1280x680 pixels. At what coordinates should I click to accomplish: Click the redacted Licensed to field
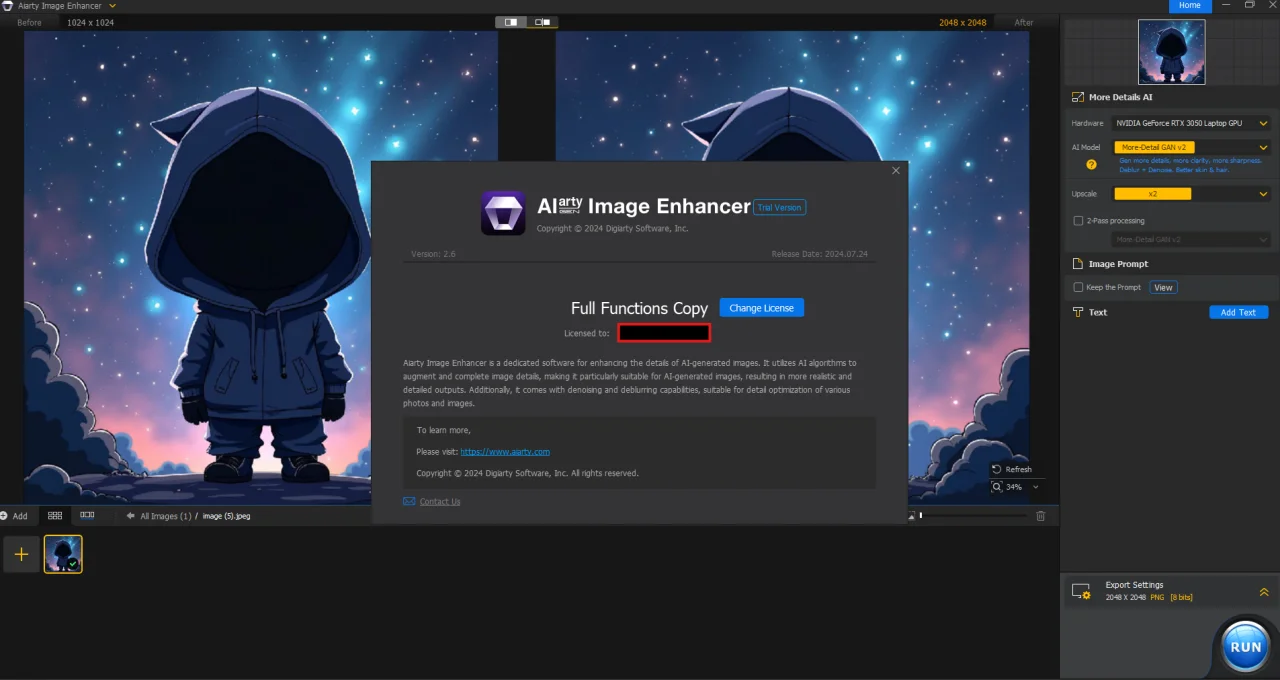(664, 333)
